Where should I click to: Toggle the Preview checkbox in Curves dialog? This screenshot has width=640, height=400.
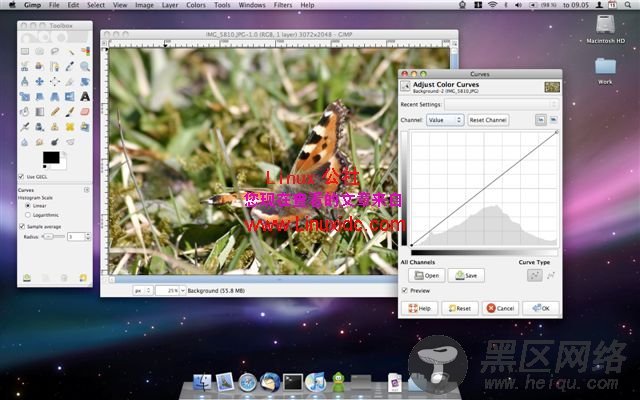click(x=404, y=291)
